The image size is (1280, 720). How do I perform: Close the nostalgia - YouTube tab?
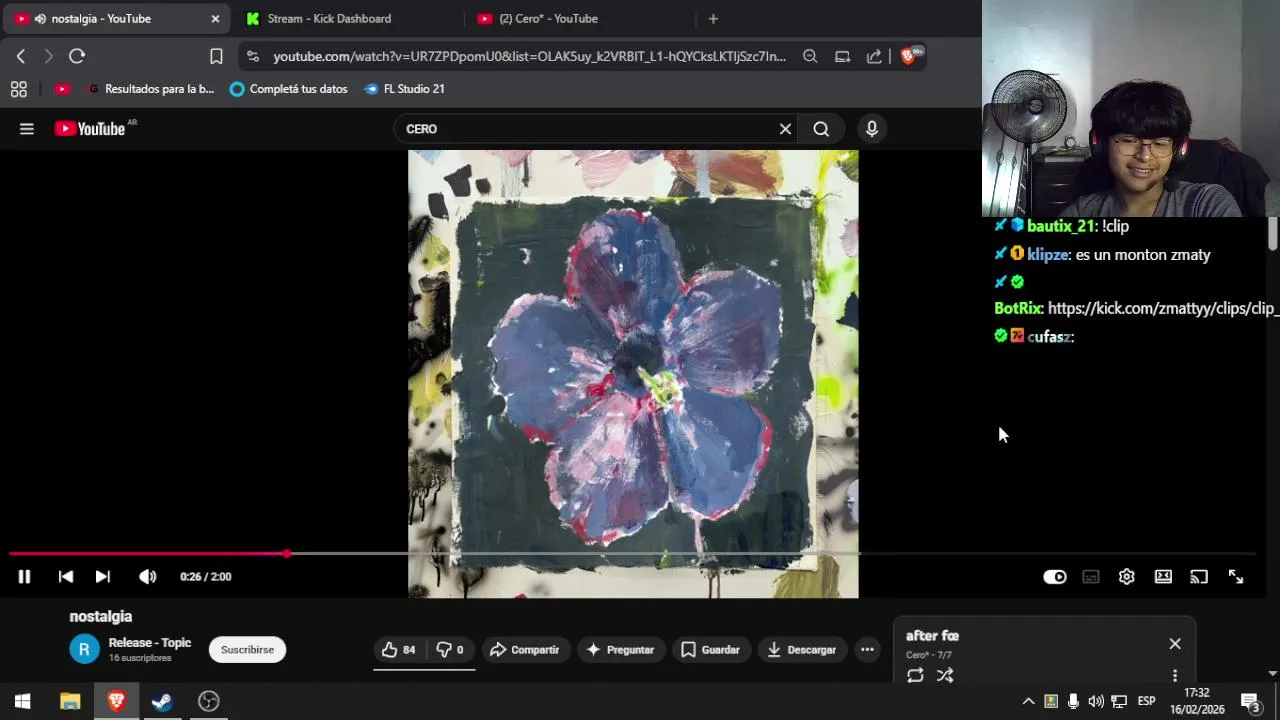tap(214, 19)
